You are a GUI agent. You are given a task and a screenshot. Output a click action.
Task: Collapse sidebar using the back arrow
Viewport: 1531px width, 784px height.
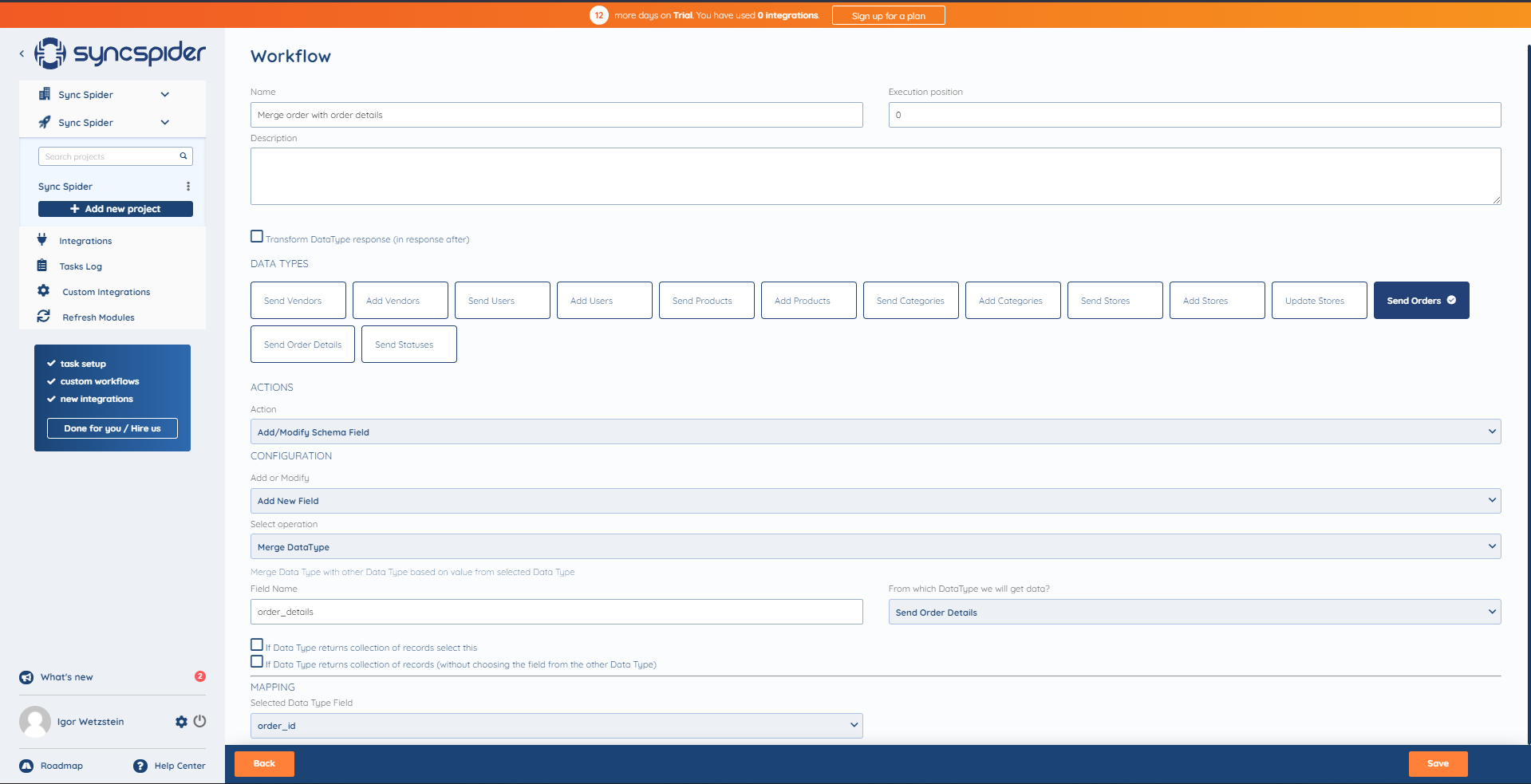[22, 53]
